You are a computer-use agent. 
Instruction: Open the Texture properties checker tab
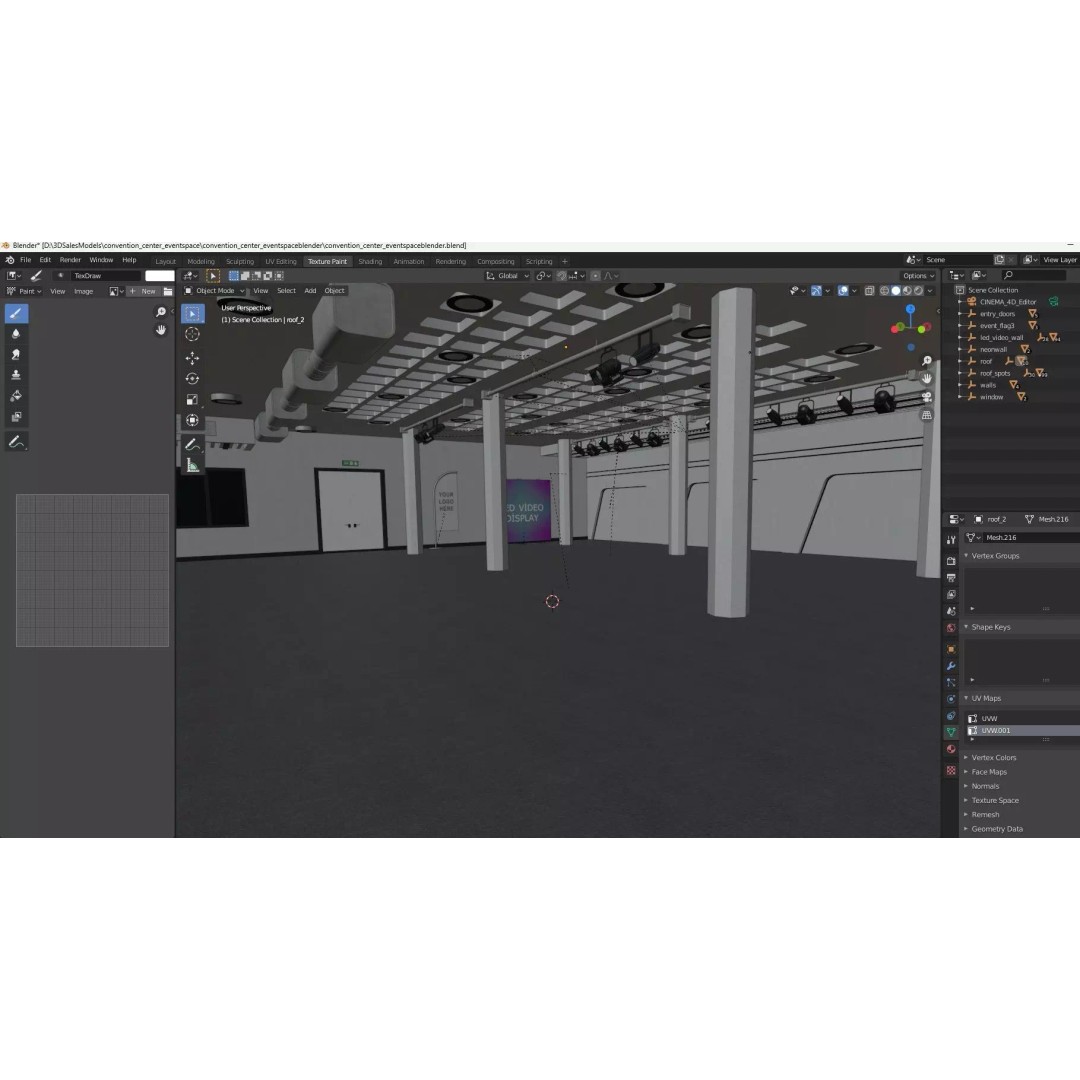tap(951, 771)
